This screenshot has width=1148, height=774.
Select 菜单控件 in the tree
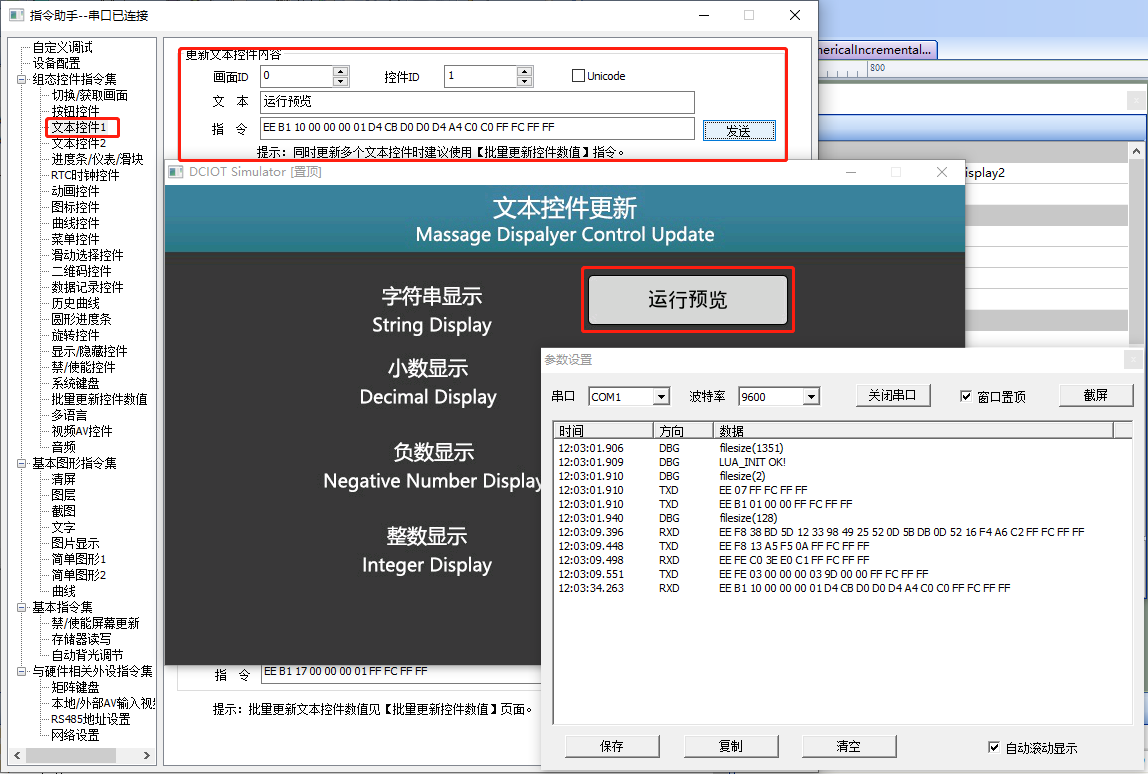[75, 239]
